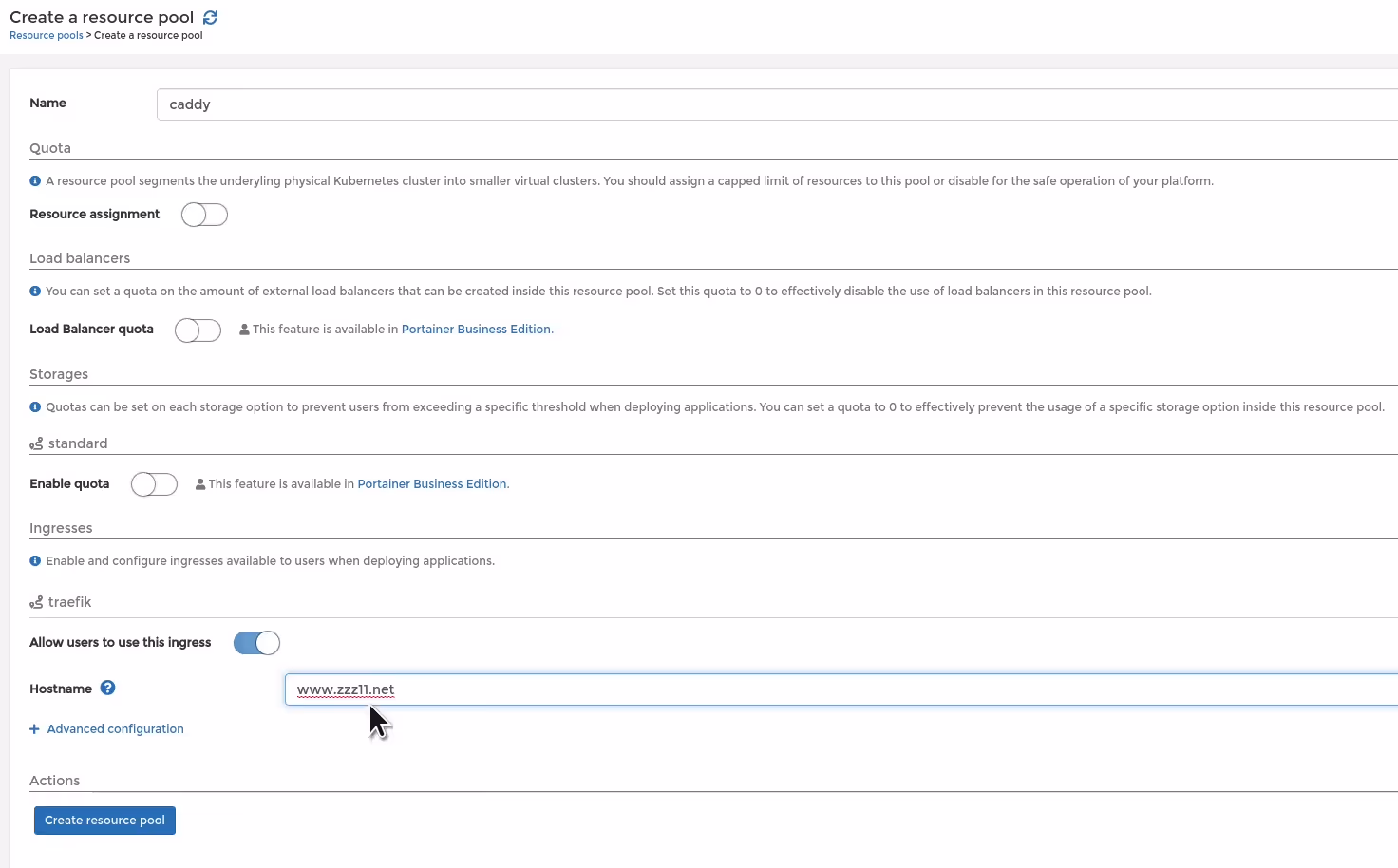Click the route icon beside standard storage
1398x868 pixels.
(x=36, y=443)
